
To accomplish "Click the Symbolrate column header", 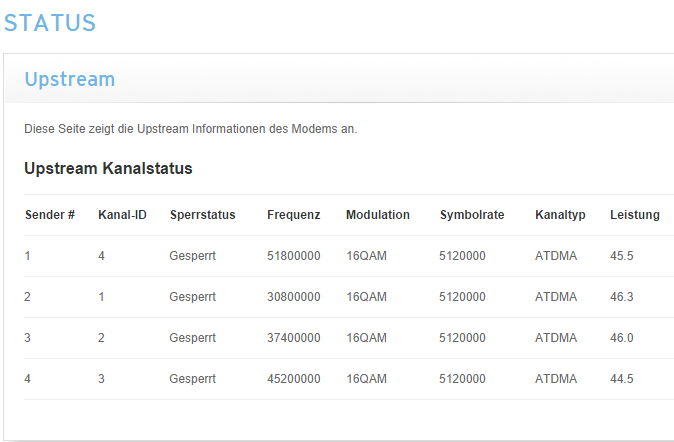I will click(x=472, y=215).
